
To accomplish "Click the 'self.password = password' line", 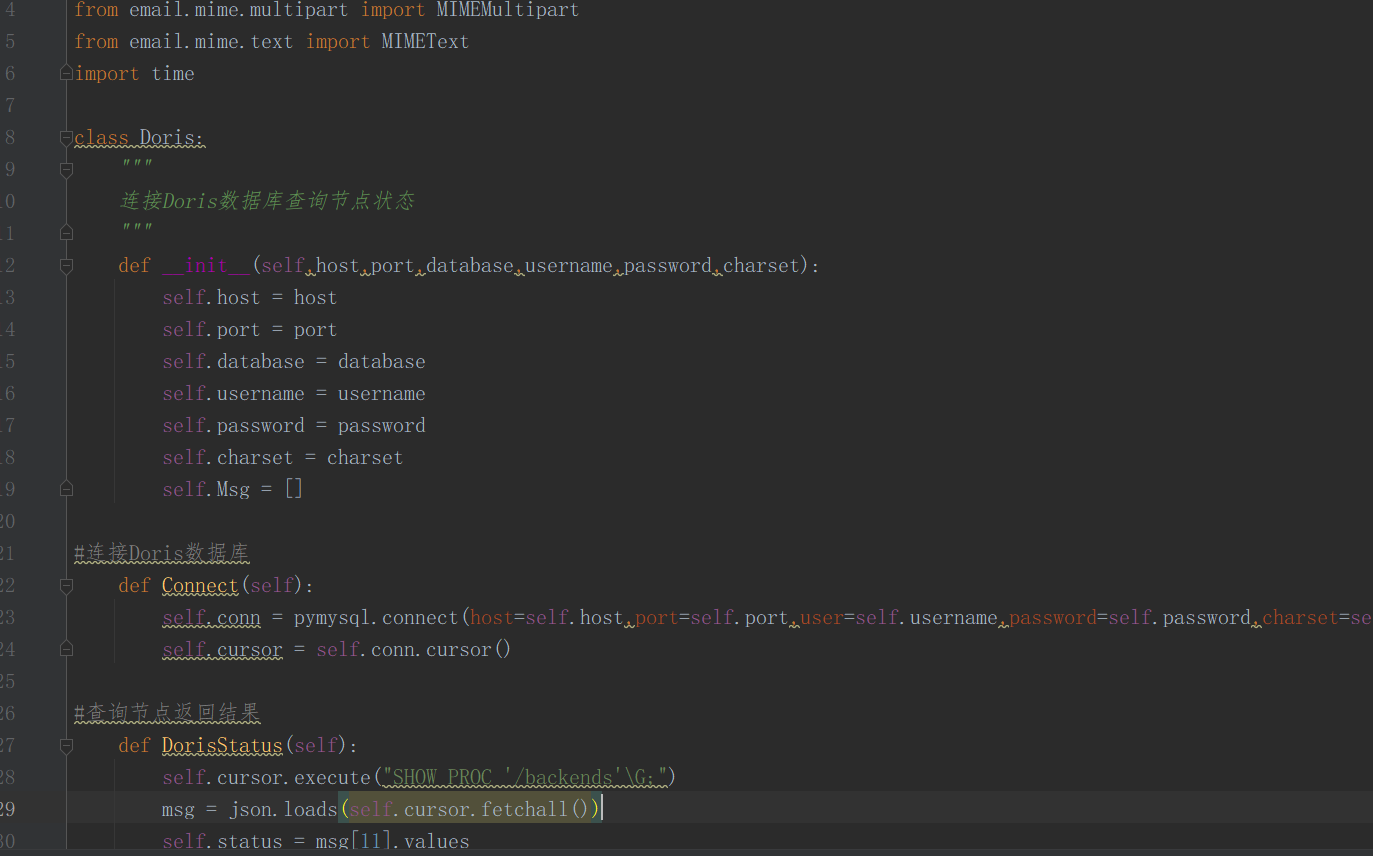I will (294, 425).
